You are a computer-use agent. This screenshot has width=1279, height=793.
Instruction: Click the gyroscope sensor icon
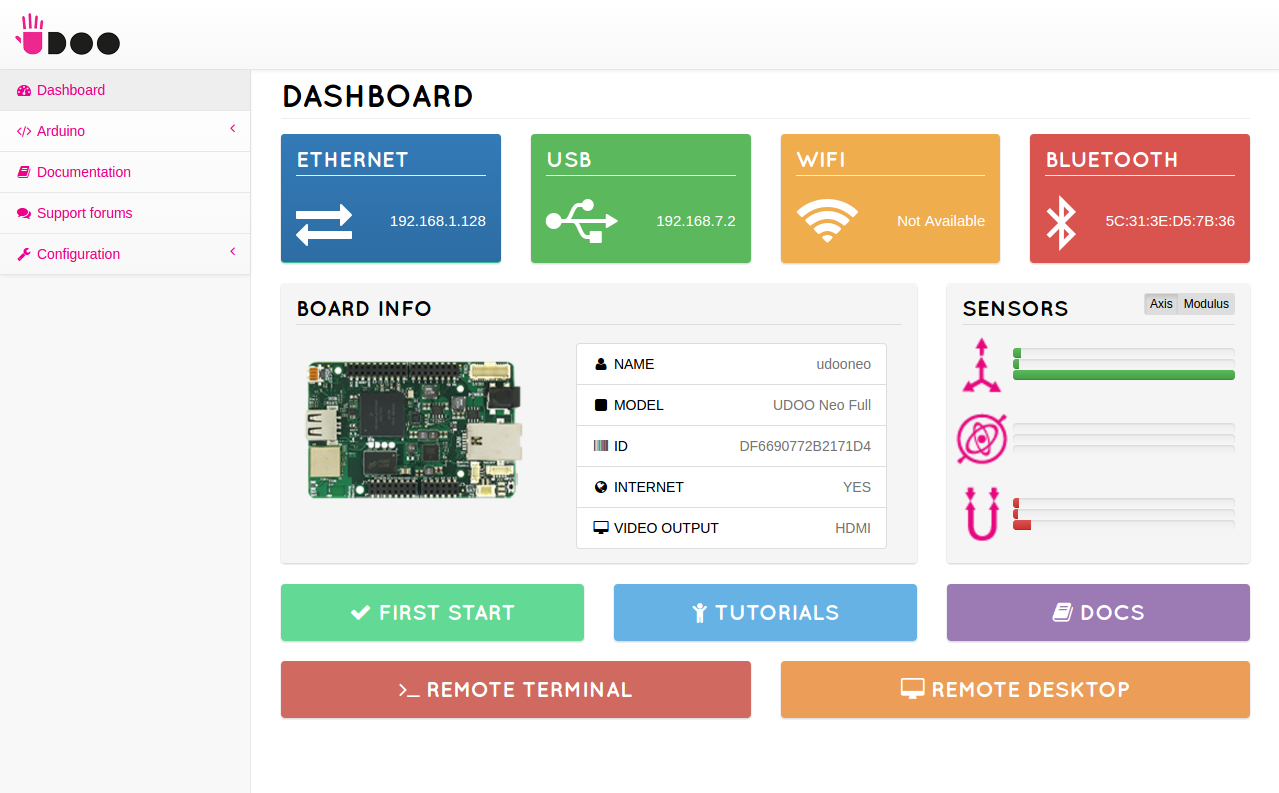(x=981, y=438)
